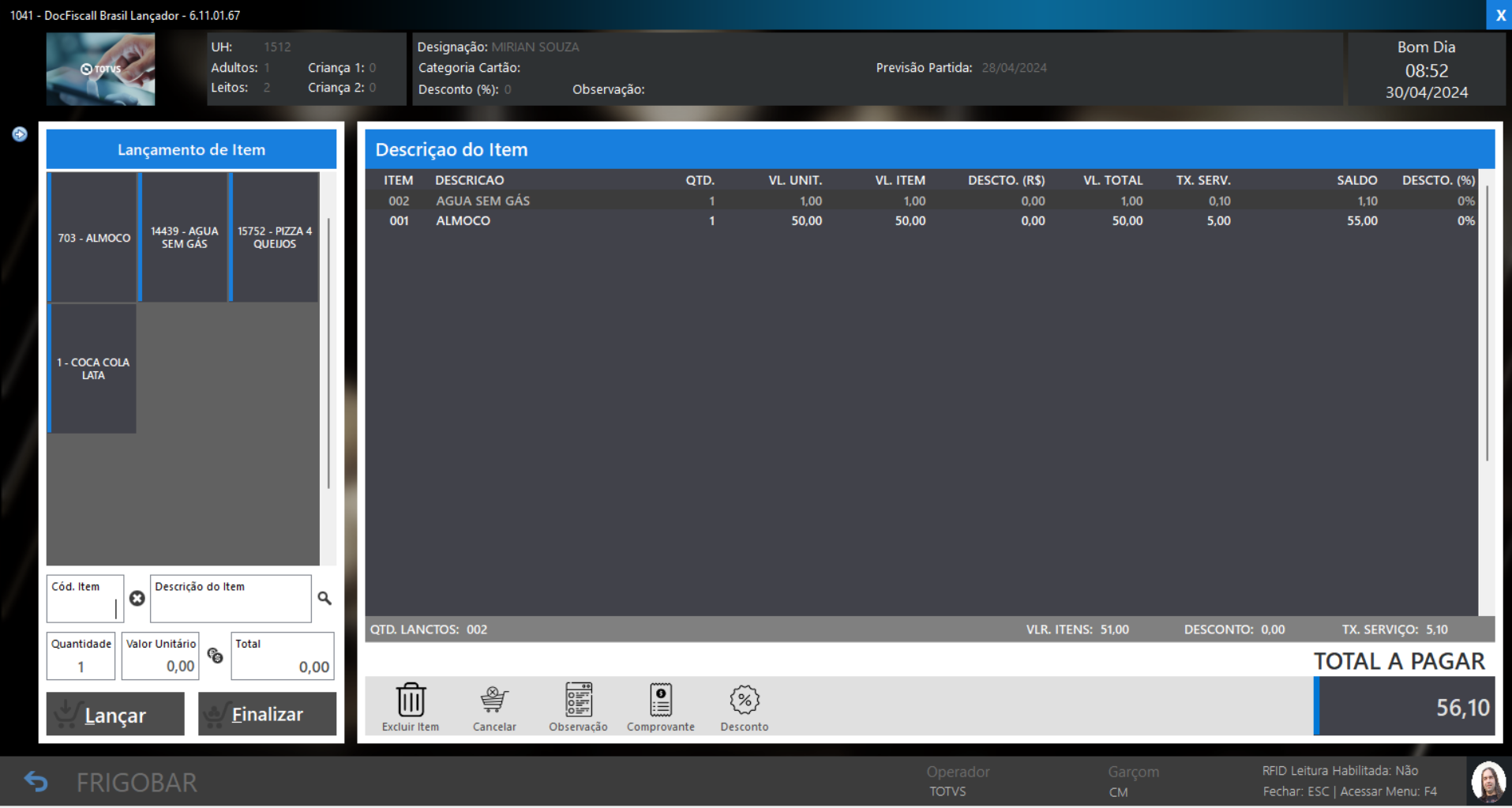Click the item tiles panel scrollbar
Image resolution: width=1512 pixels, height=808 pixels.
328,354
